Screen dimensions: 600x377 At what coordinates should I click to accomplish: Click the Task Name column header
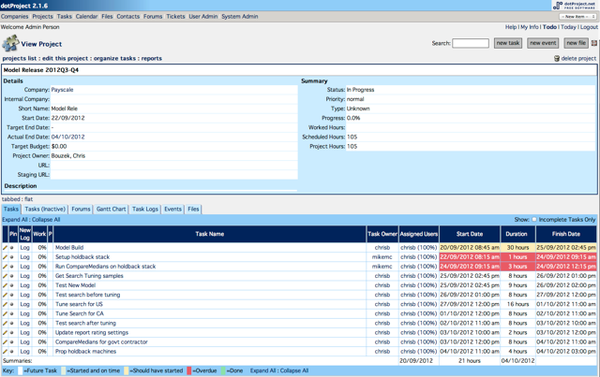[x=210, y=234]
